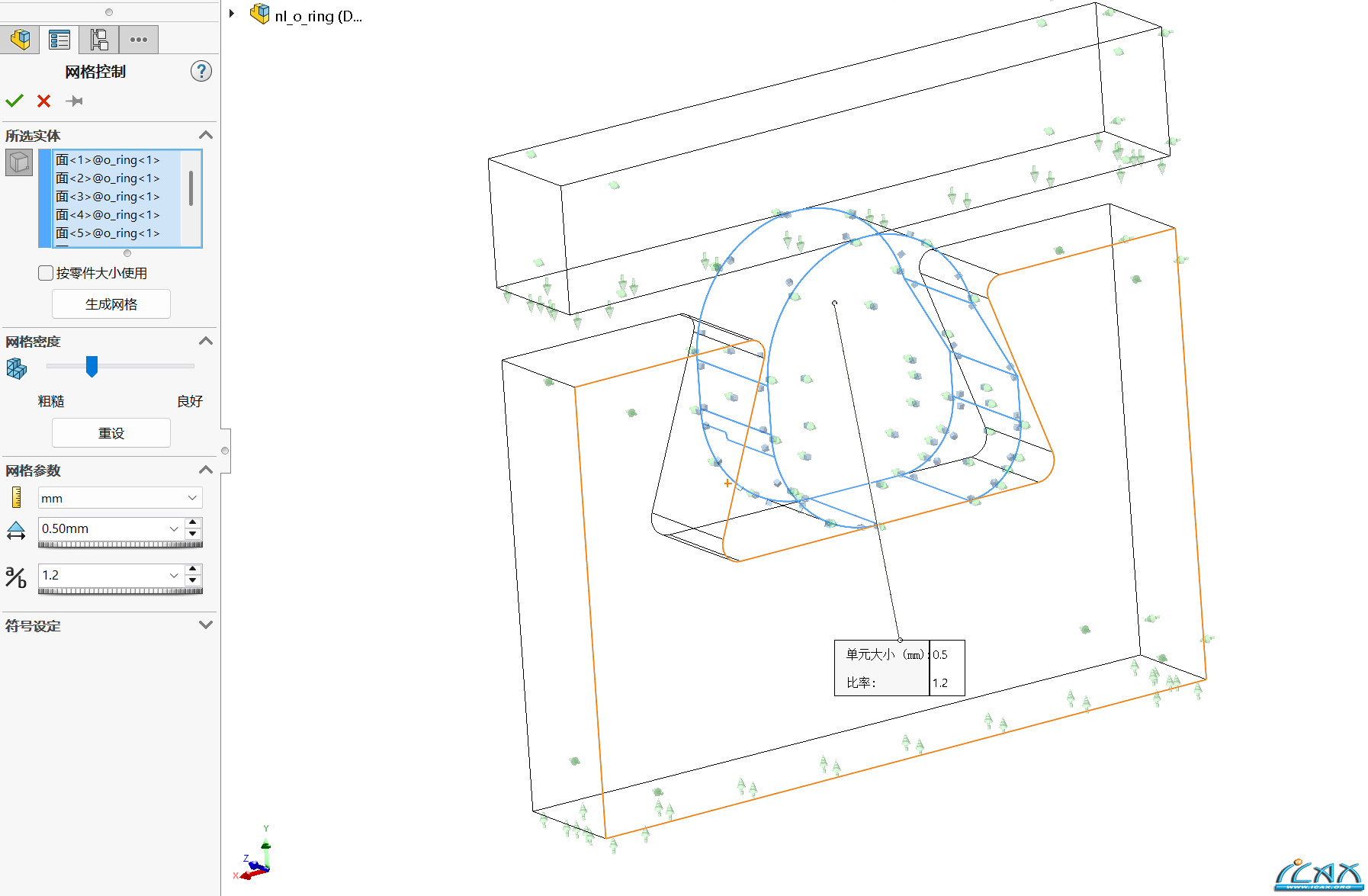Click the 1.2 ratio value in the callout

click(x=940, y=683)
